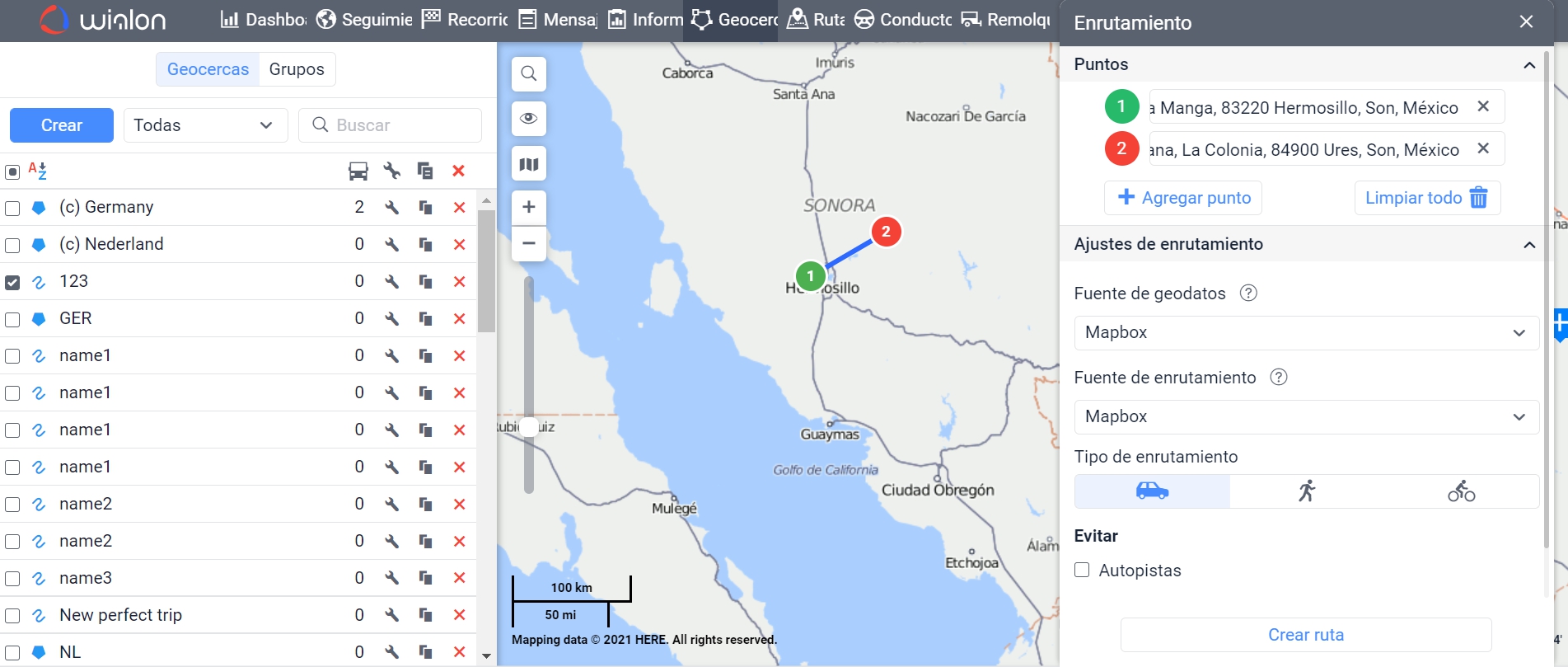The image size is (1568, 667).
Task: Click the Crear ruta button
Action: 1305,635
